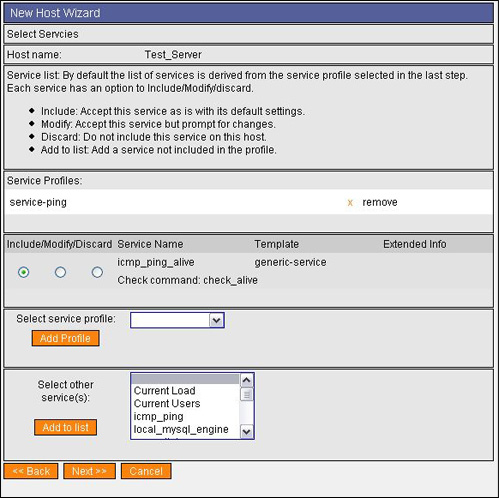This screenshot has height=498, width=500.
Task: Choose Current Load in services list
Action: (x=164, y=391)
